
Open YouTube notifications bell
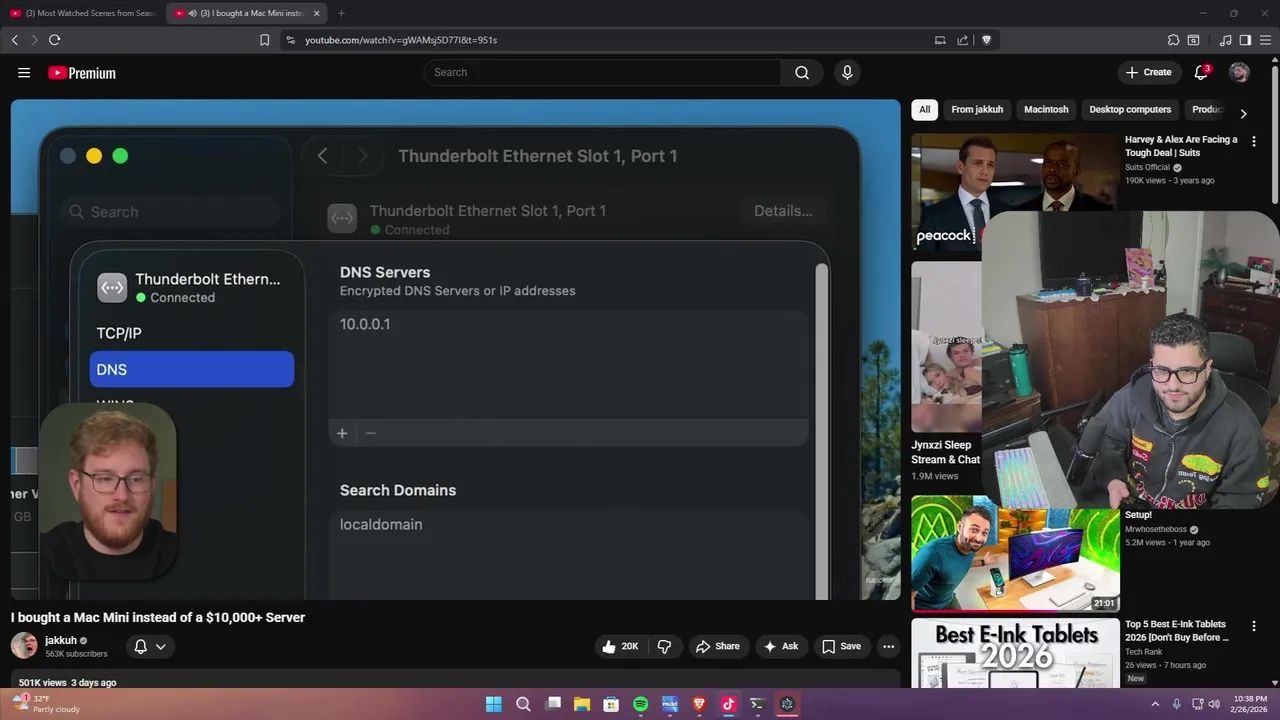coord(1201,73)
